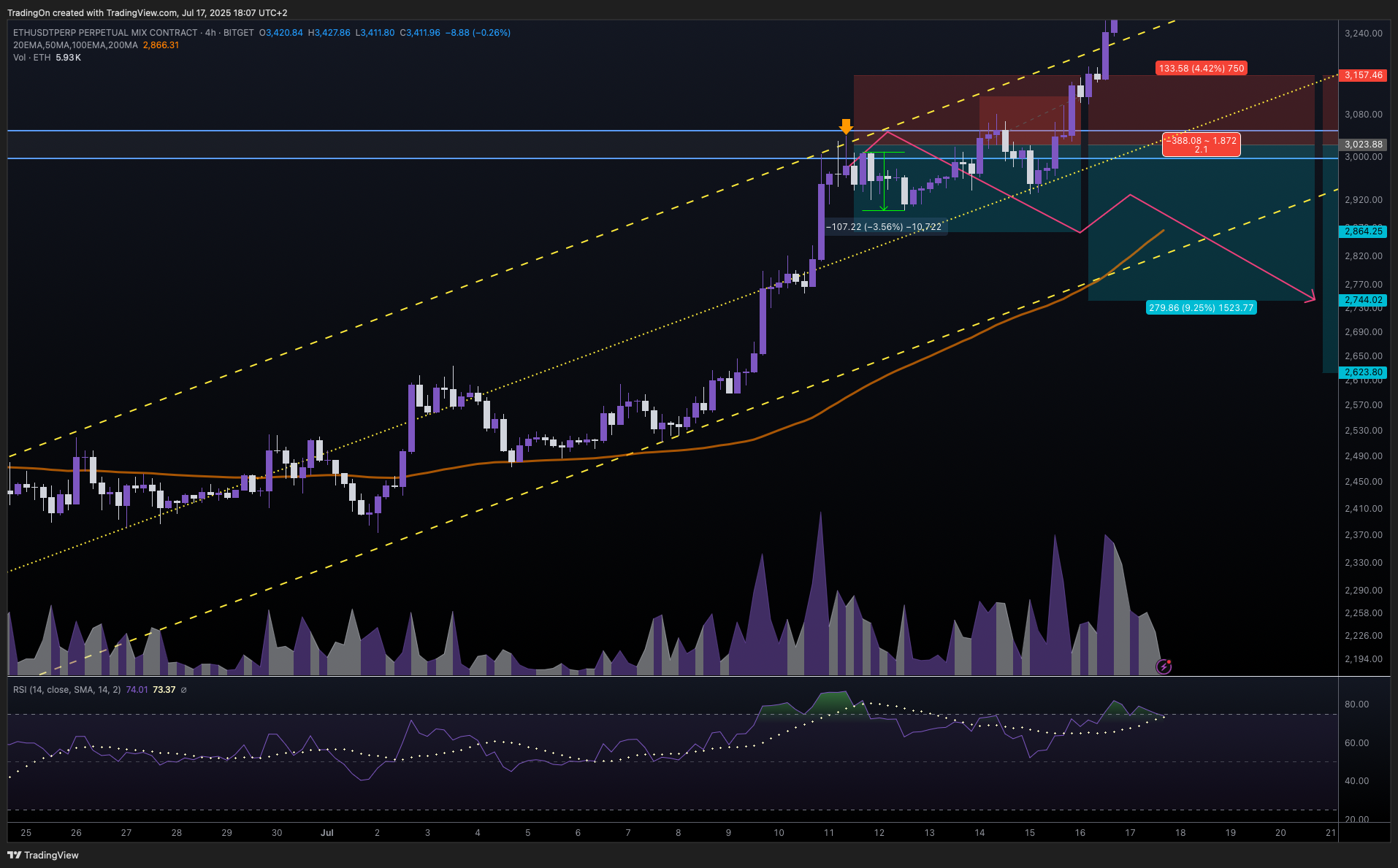Select the 20EMA,50MA,100EMA,200MA indicator legend
The width and height of the screenshot is (1398, 868).
pyautogui.click(x=75, y=45)
